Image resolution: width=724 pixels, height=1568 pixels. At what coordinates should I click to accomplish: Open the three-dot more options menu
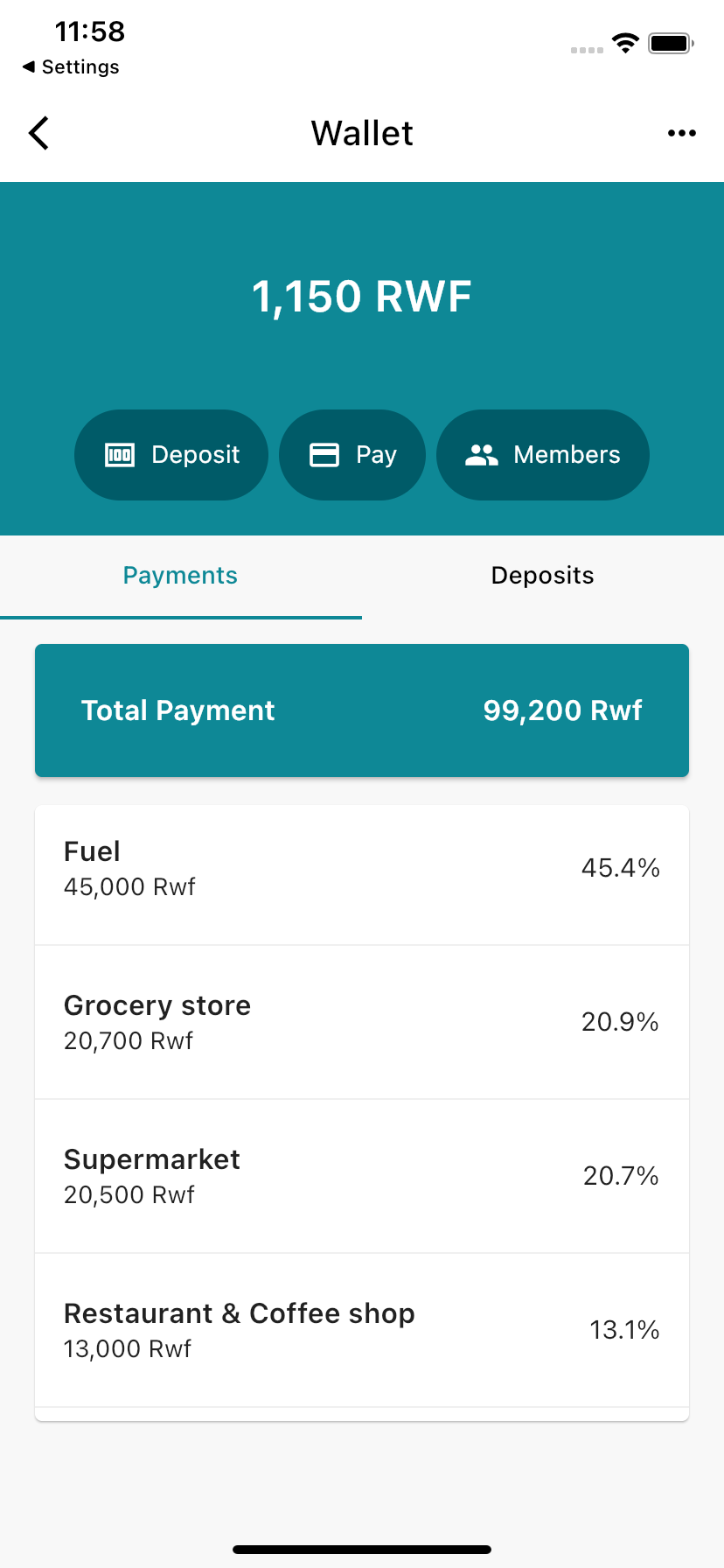pos(681,133)
